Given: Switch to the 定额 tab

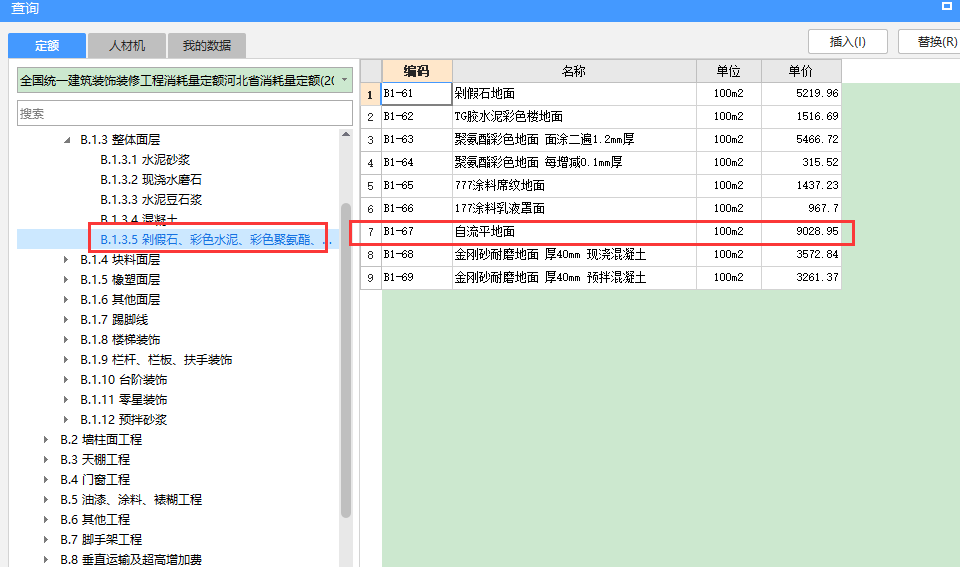Looking at the screenshot, I should [47, 45].
